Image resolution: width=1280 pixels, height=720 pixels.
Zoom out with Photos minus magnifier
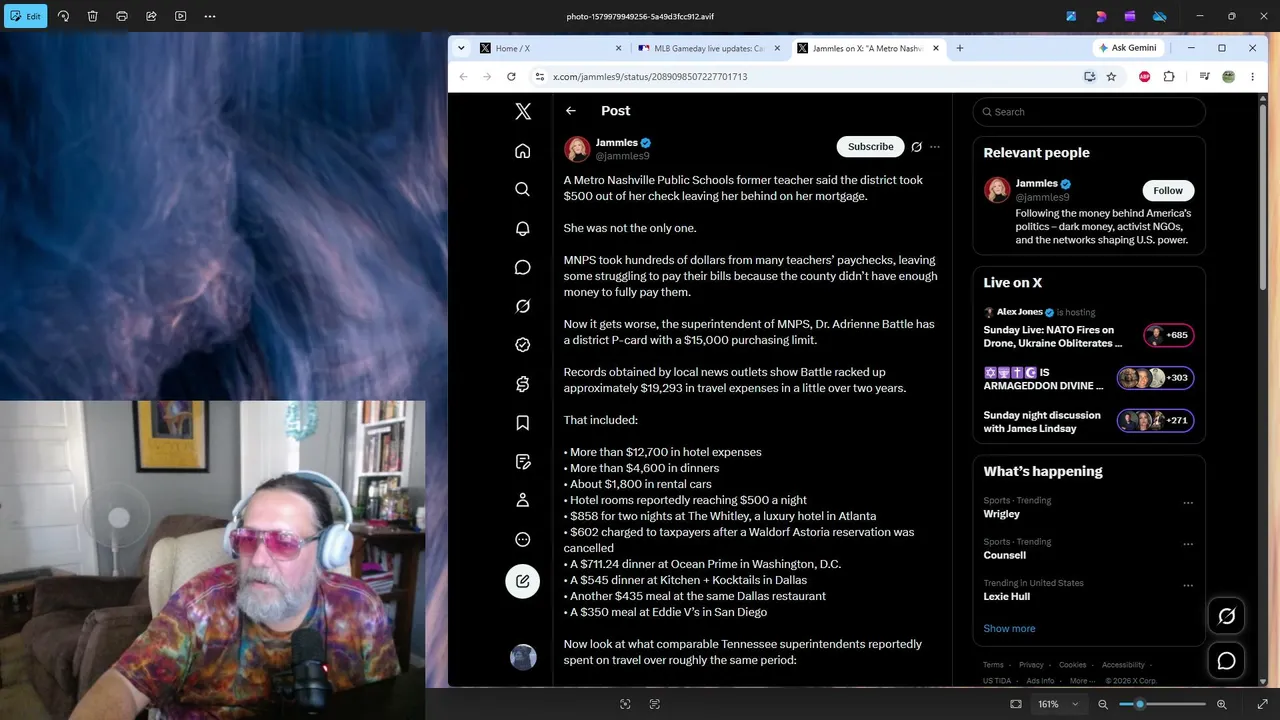pyautogui.click(x=1103, y=704)
